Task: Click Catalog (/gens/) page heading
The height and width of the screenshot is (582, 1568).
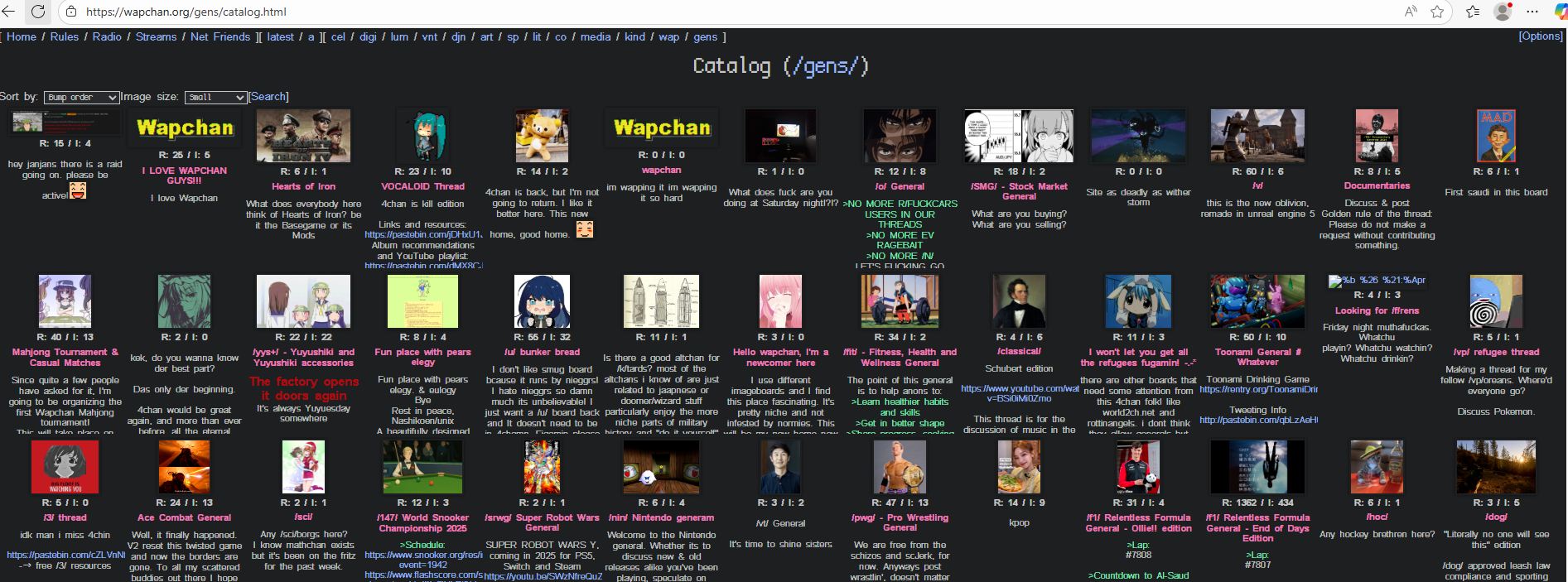Action: point(780,66)
